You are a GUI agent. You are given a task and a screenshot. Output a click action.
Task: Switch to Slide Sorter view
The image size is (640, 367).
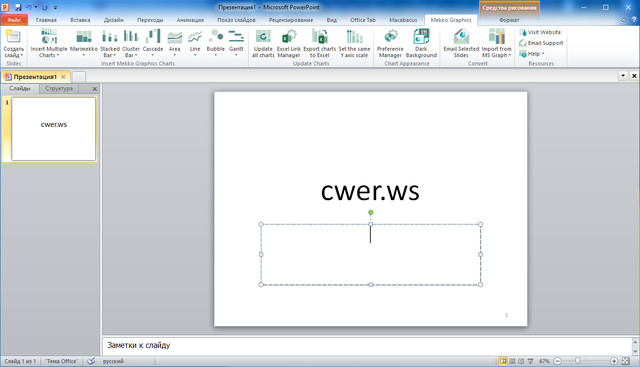pyautogui.click(x=512, y=361)
